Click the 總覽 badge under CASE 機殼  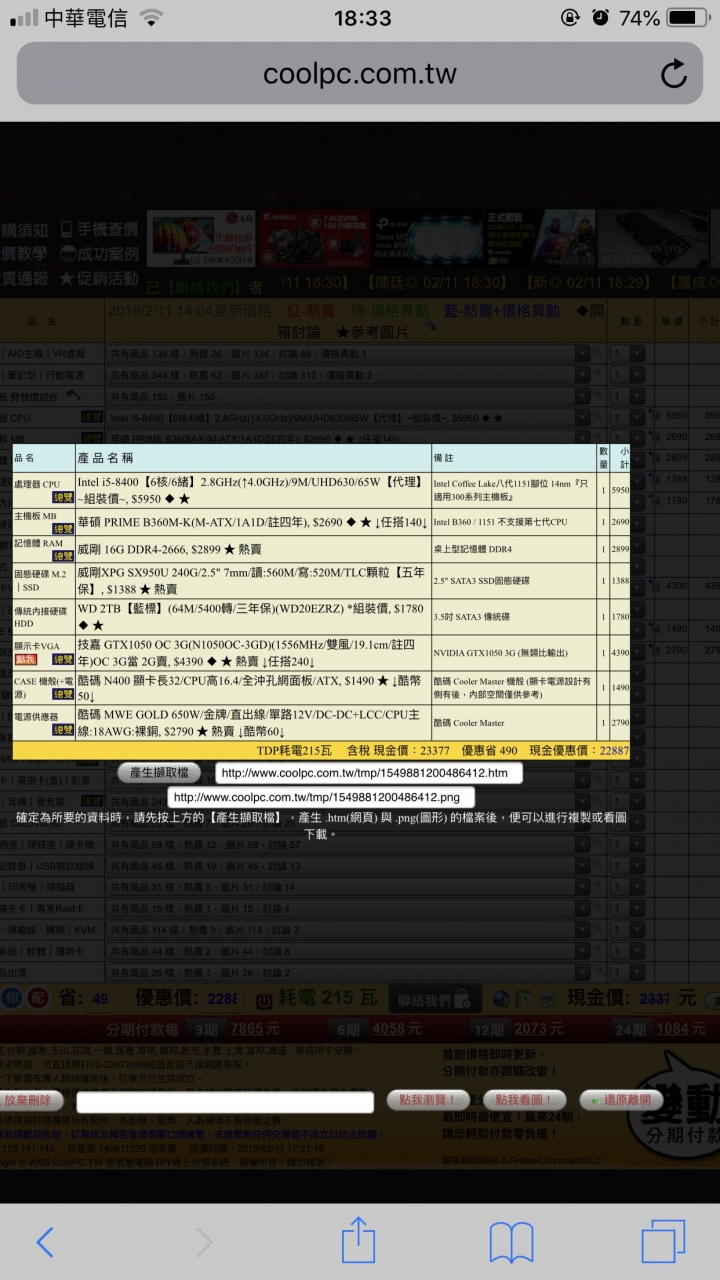63,695
